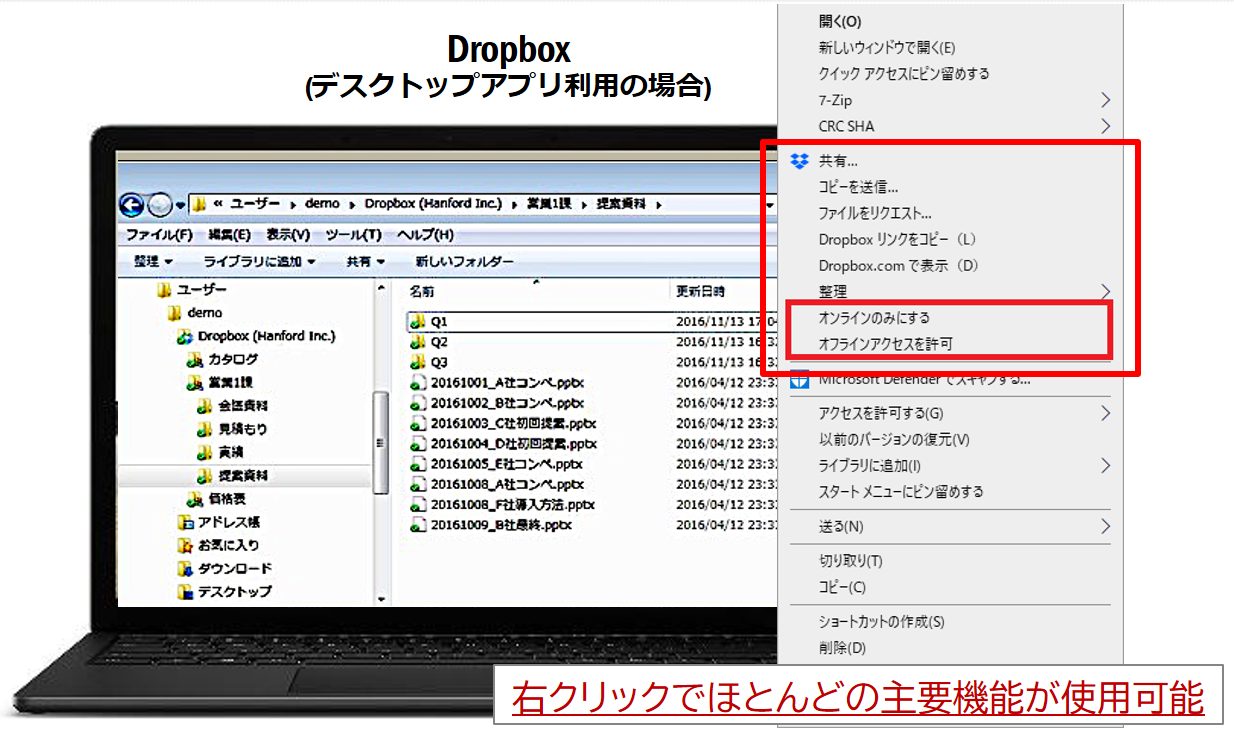Open the 編集(E) menu
This screenshot has height=730, width=1234.
coord(230,235)
